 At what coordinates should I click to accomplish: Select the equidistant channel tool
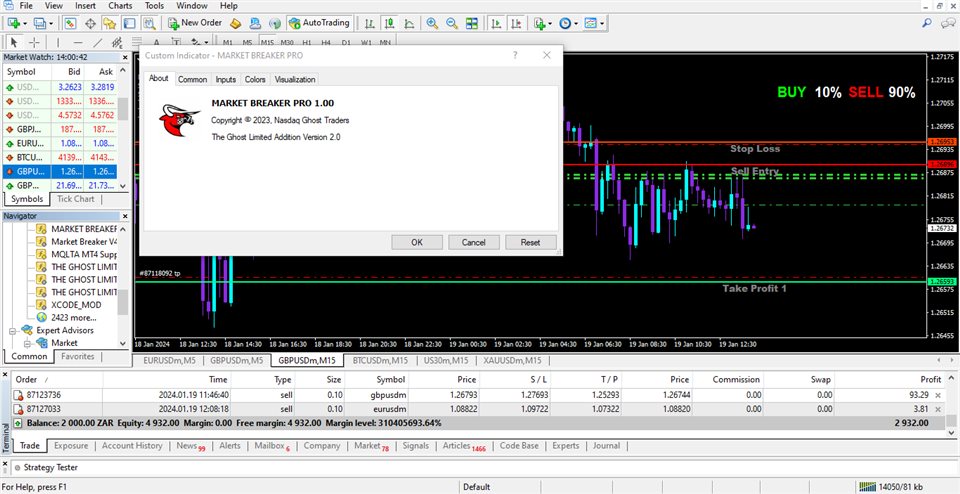tap(117, 42)
